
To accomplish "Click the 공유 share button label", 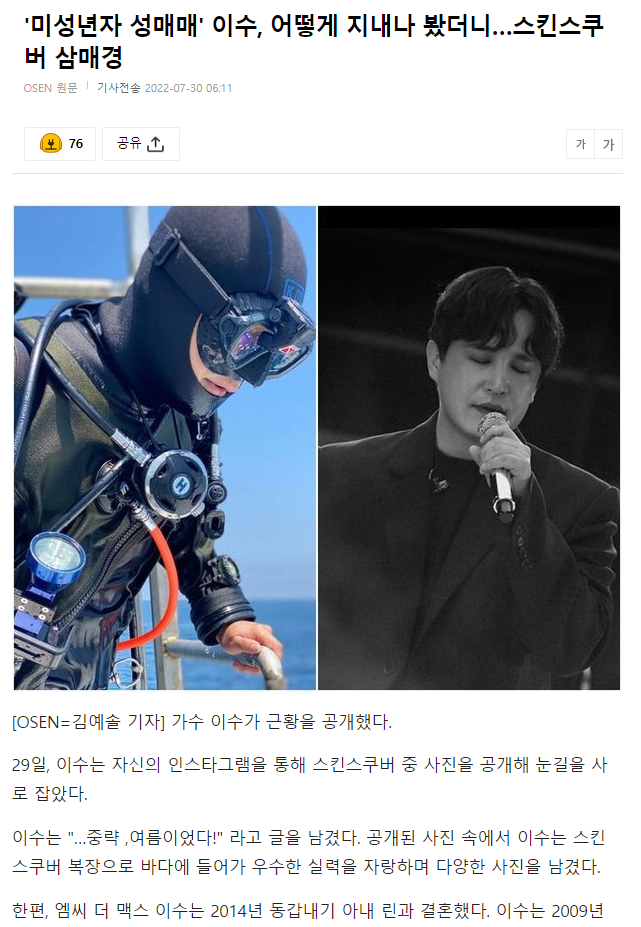I will tap(129, 143).
